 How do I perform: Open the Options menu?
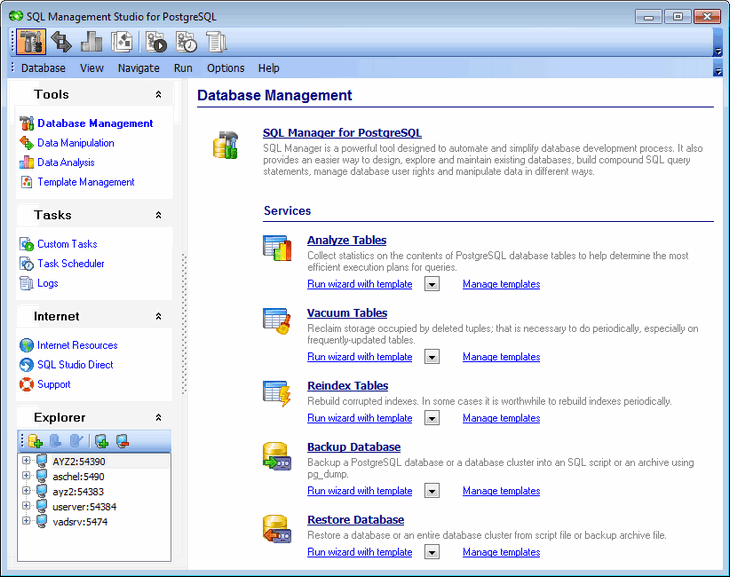[x=225, y=68]
